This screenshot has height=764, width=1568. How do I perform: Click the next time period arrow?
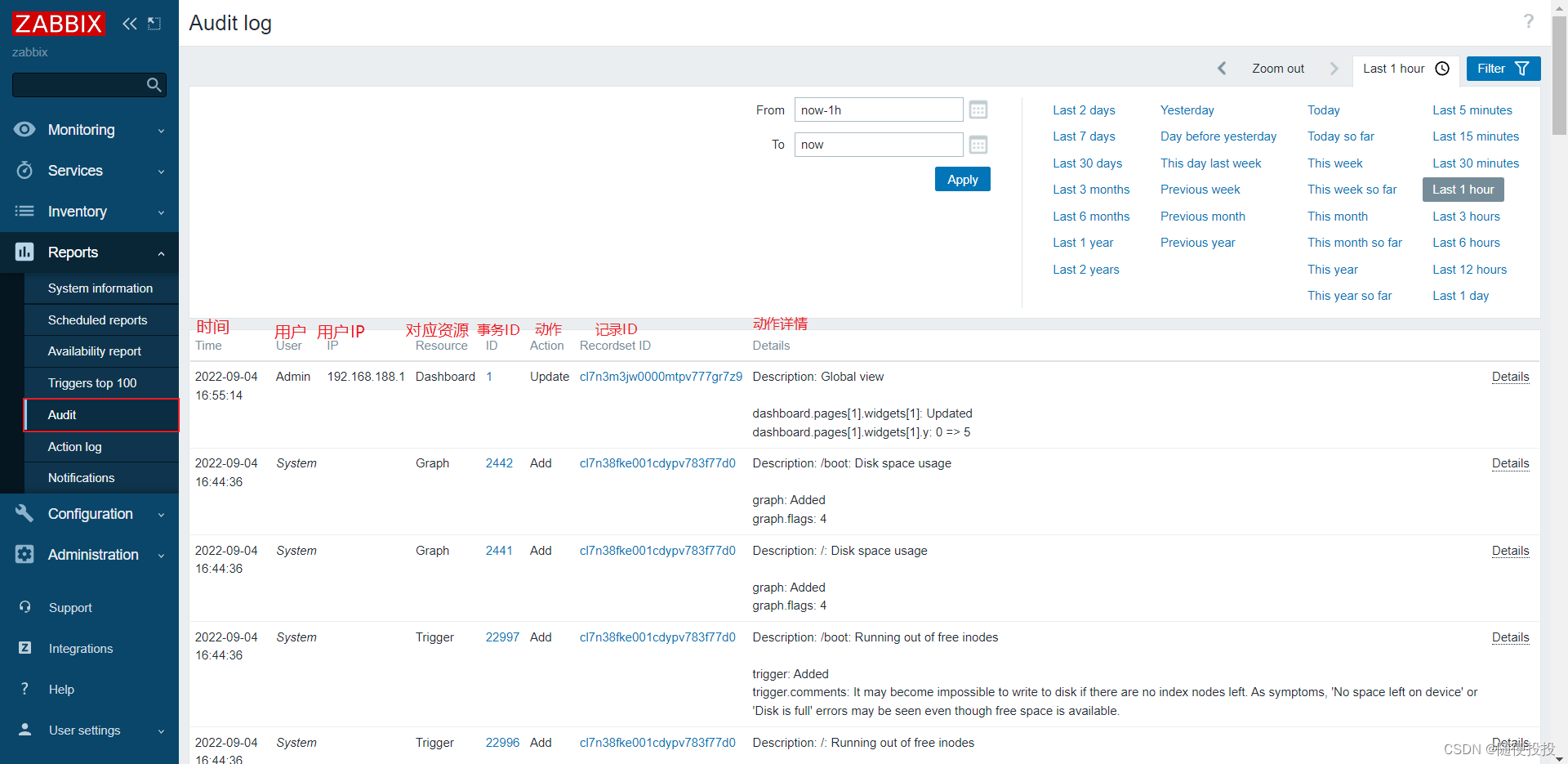(1334, 69)
